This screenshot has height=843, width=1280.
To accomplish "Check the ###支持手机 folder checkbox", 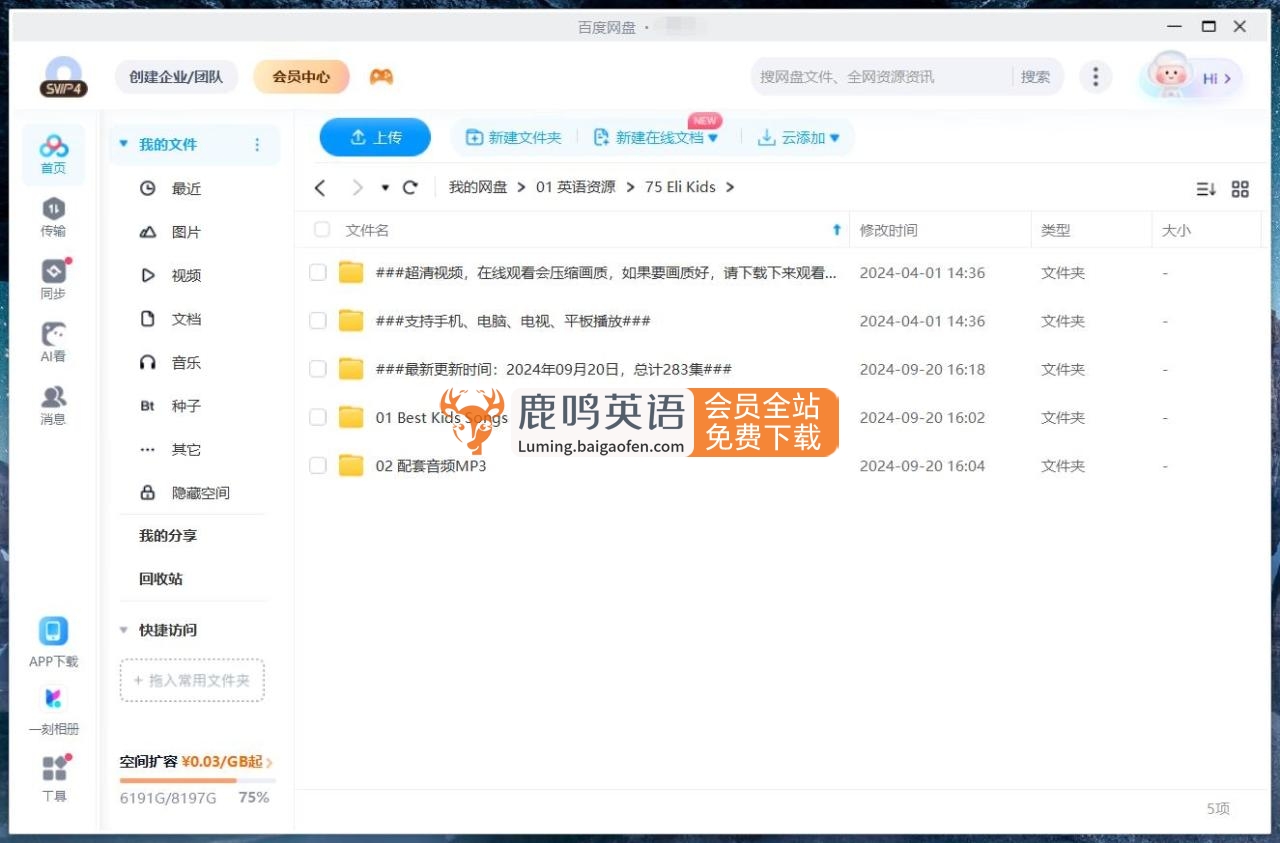I will (x=318, y=321).
